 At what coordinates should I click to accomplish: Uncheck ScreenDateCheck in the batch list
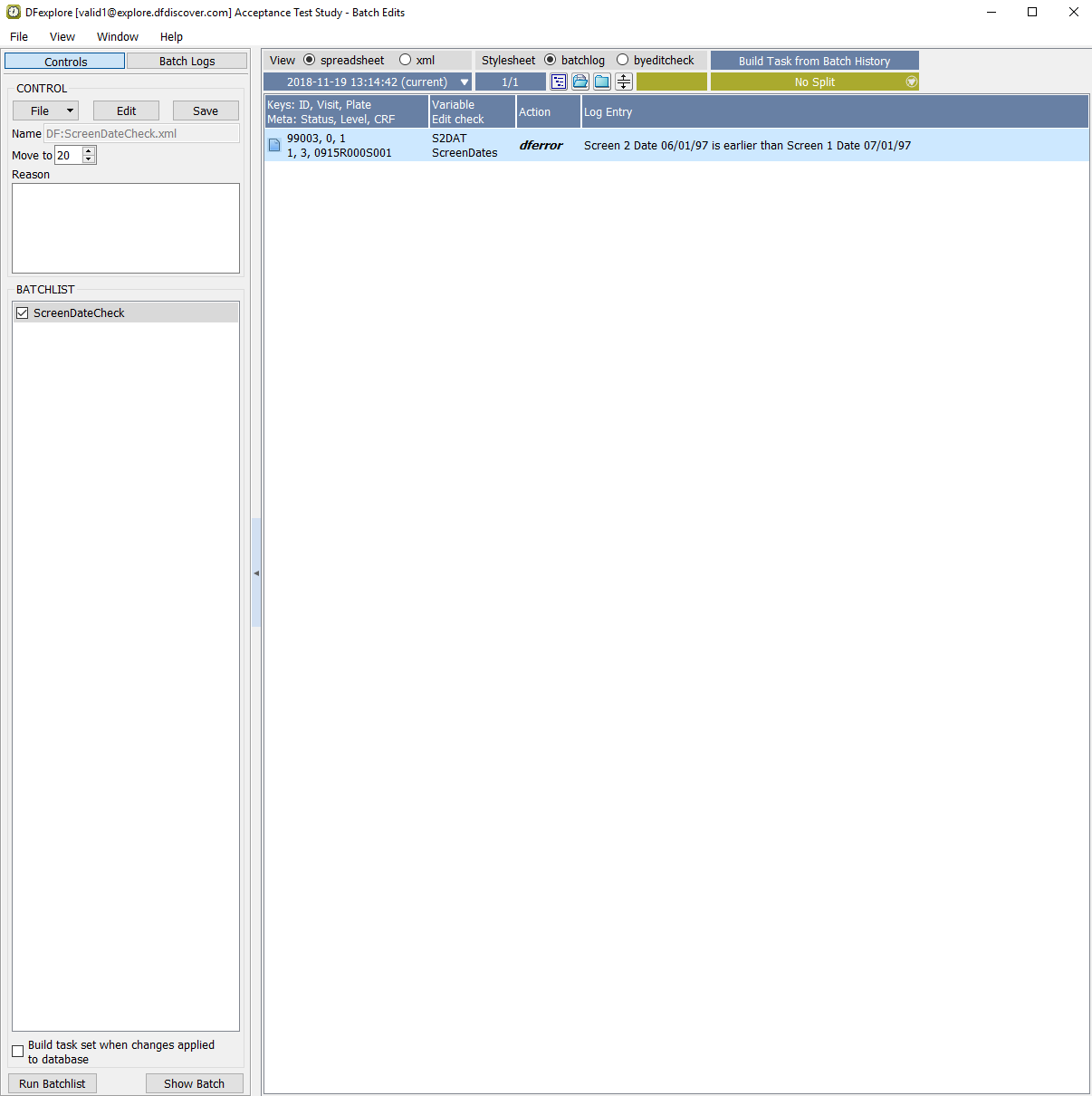coord(23,312)
